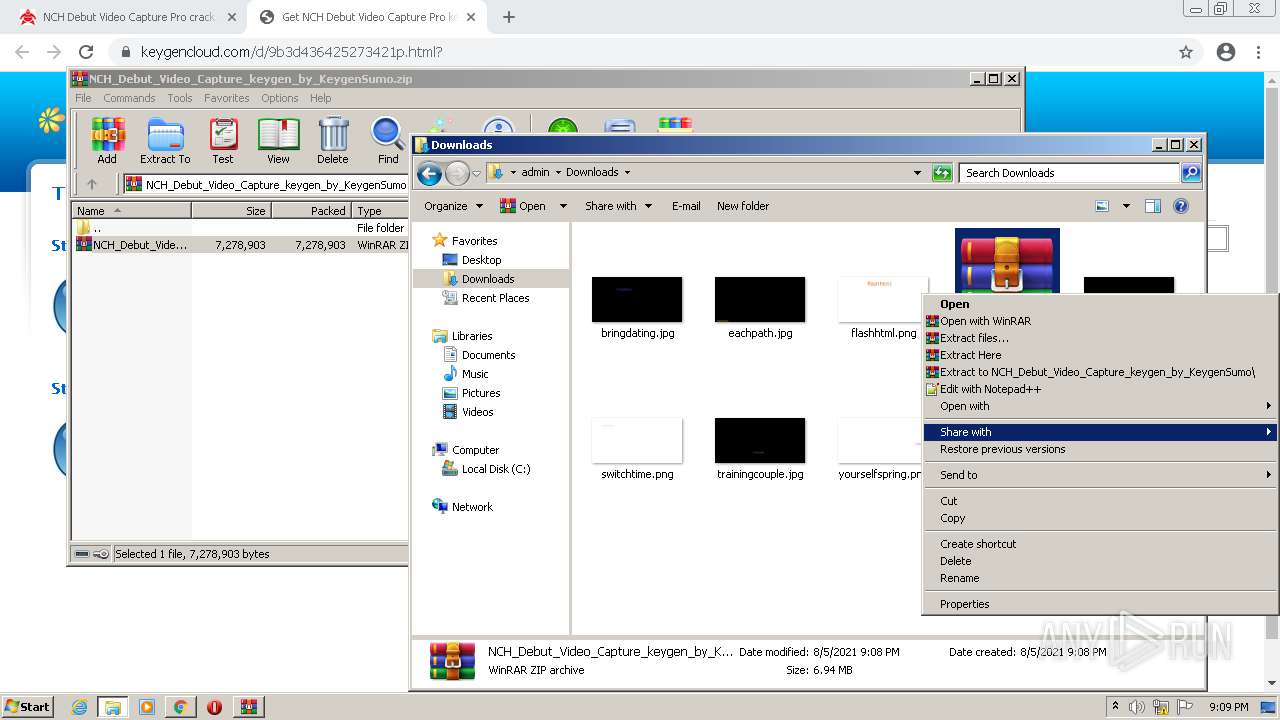
Task: Click the WinRAR Find magnifier icon
Action: pyautogui.click(x=388, y=140)
